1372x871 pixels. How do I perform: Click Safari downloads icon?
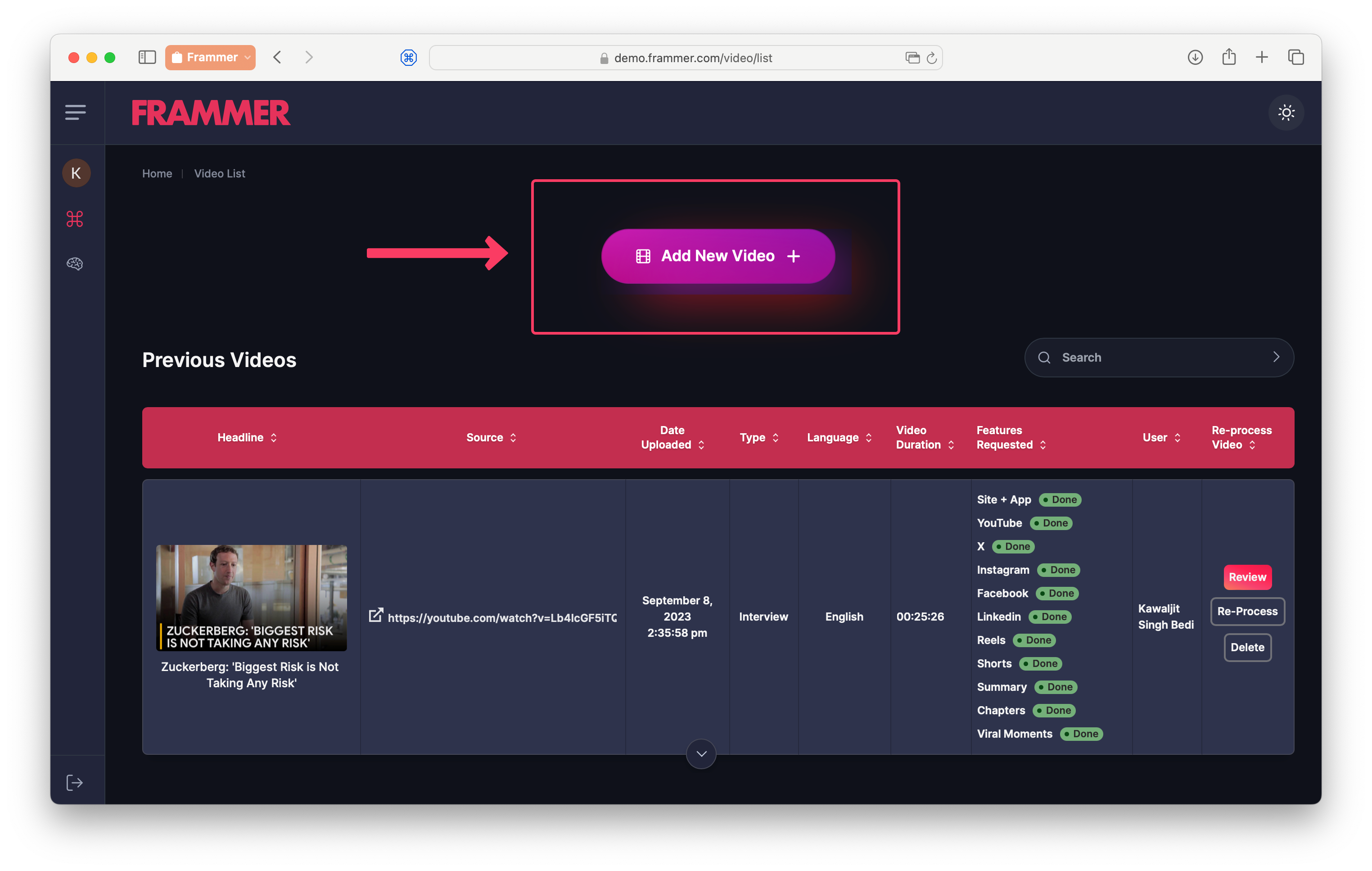tap(1195, 58)
